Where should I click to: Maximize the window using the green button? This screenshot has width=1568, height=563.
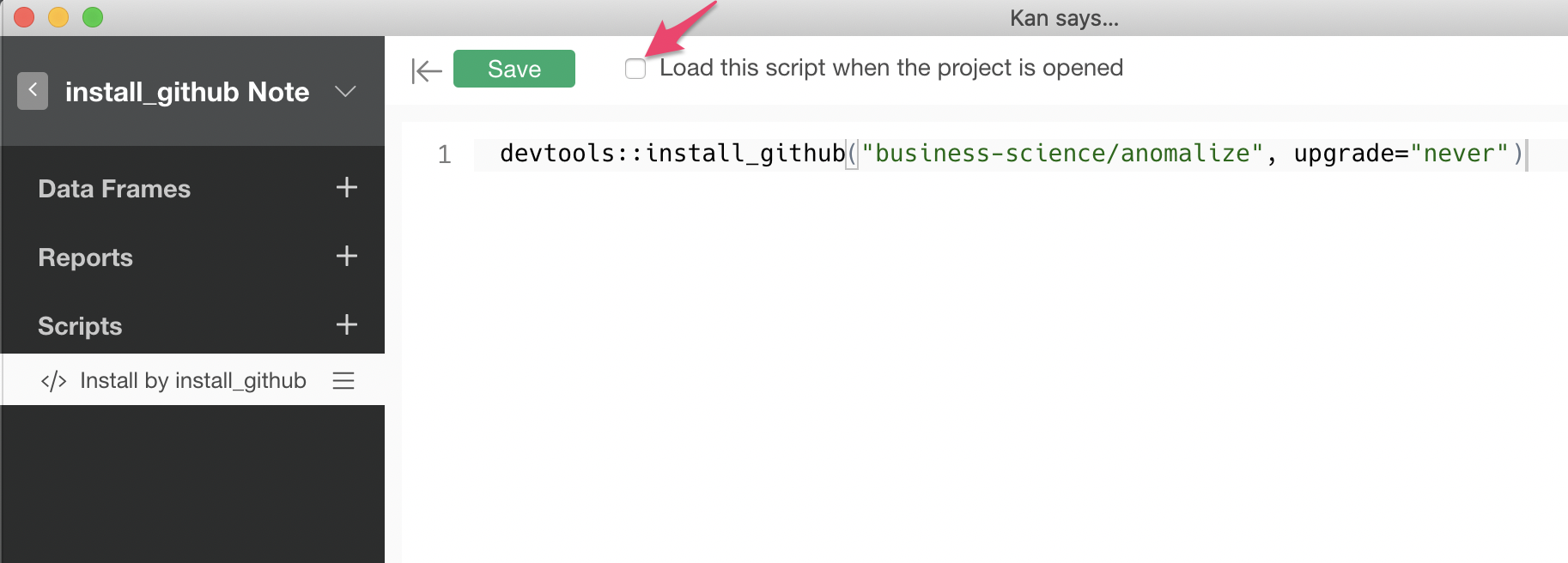tap(93, 17)
